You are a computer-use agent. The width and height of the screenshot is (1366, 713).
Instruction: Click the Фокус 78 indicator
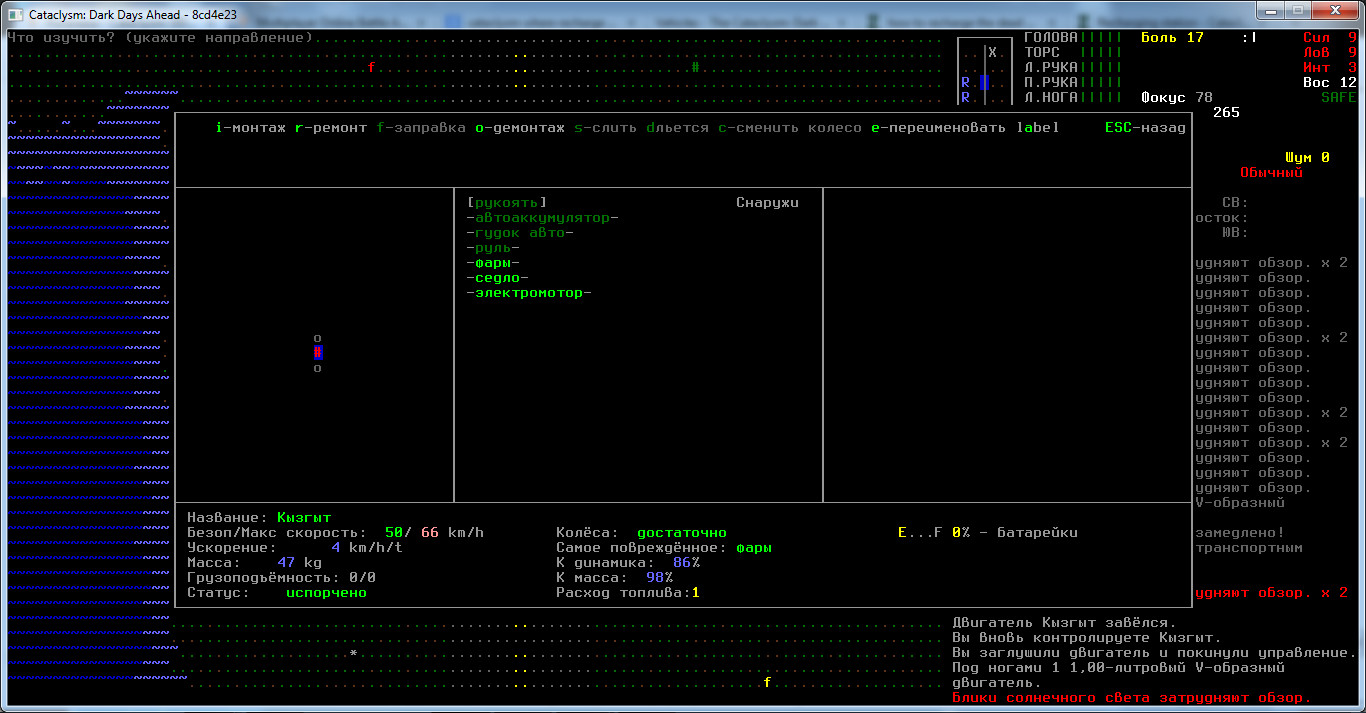coord(1177,97)
